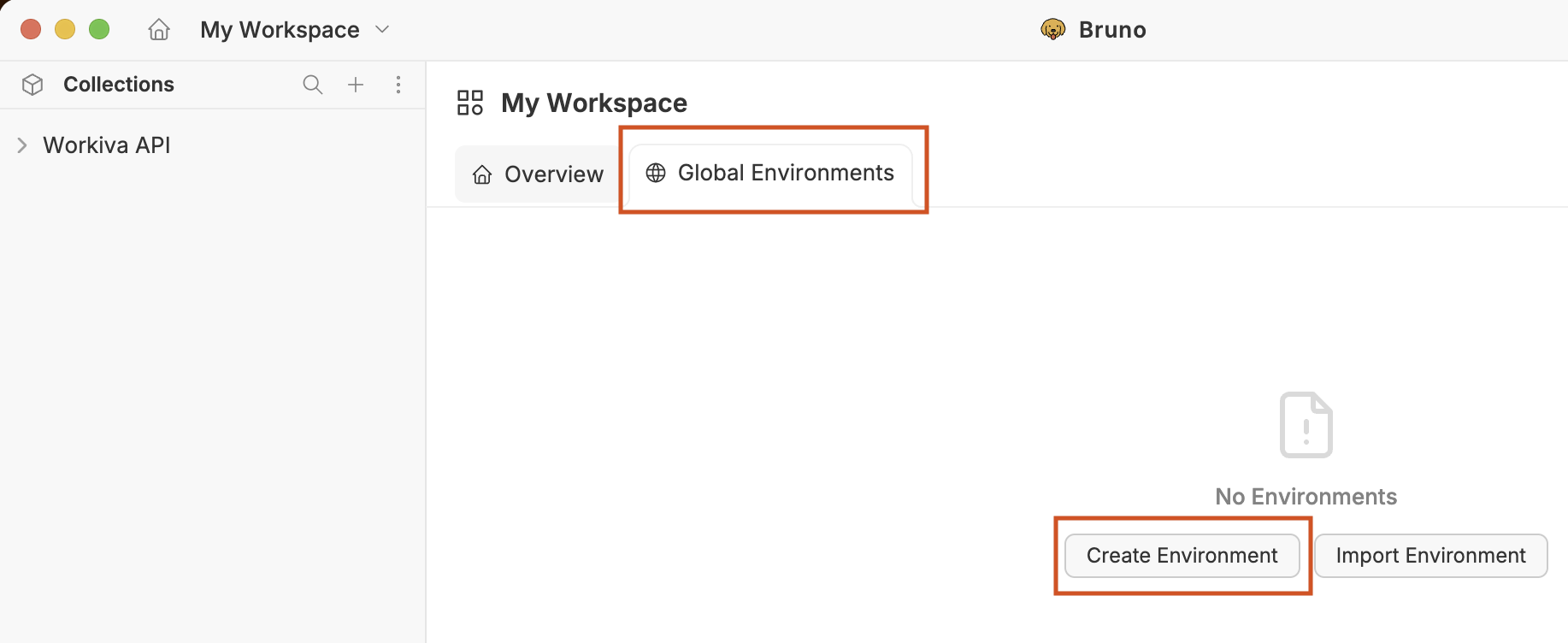The height and width of the screenshot is (643, 1568).
Task: Click the "No Environments" text
Action: 1306,497
